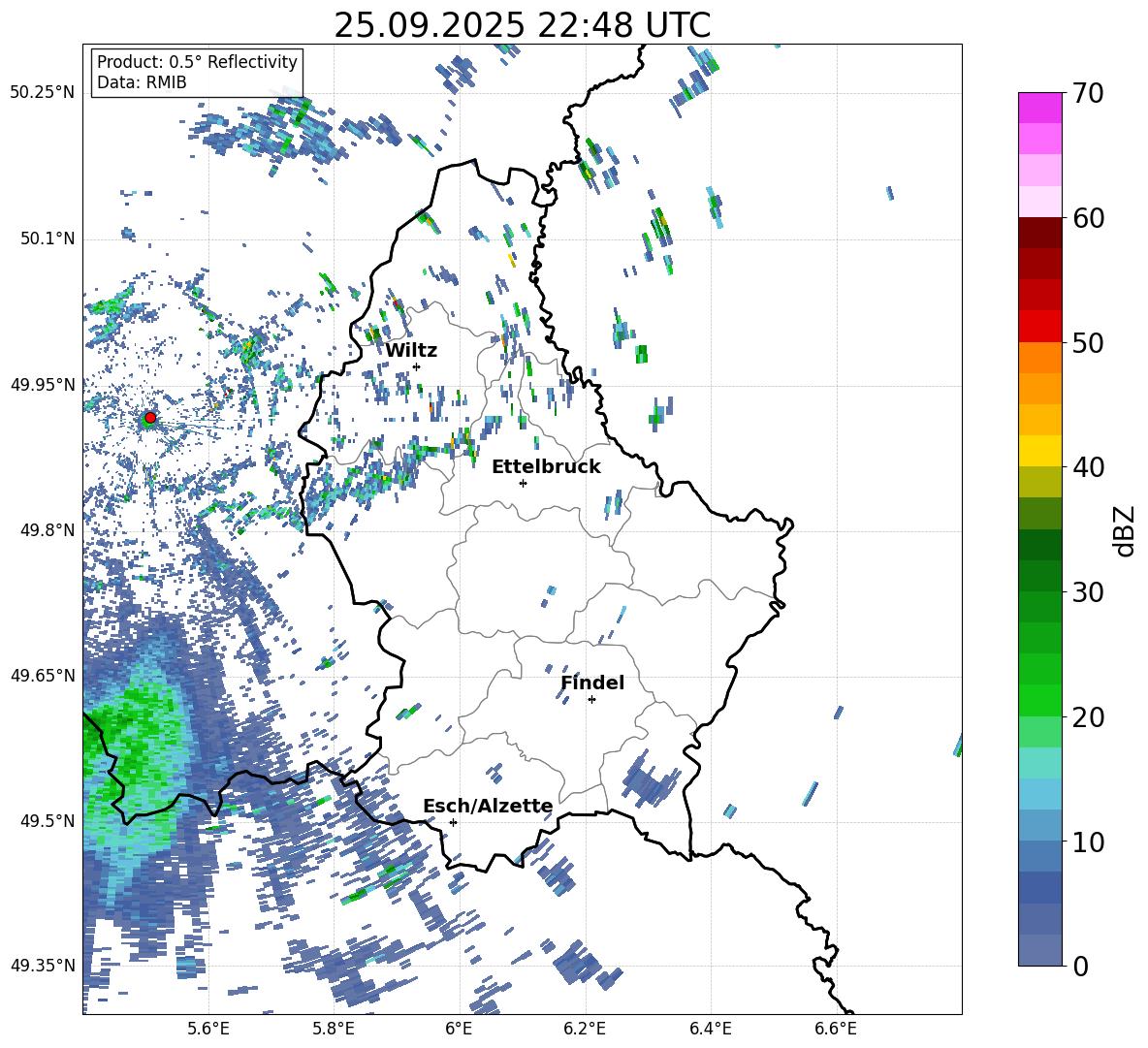
Task: Click the 49.8°N latitude label
Action: 47,530
